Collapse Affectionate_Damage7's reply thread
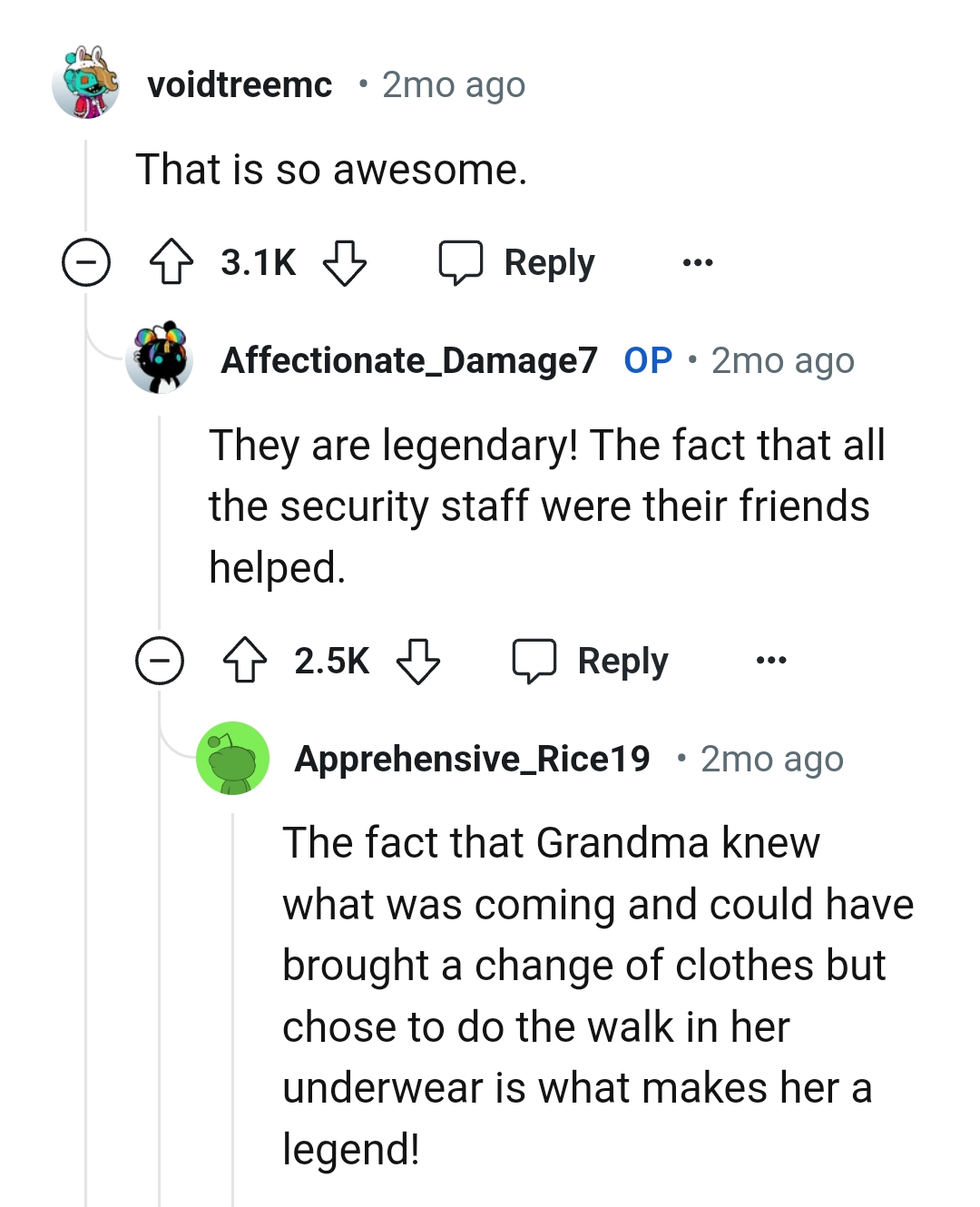This screenshot has width=980, height=1207. (x=160, y=661)
